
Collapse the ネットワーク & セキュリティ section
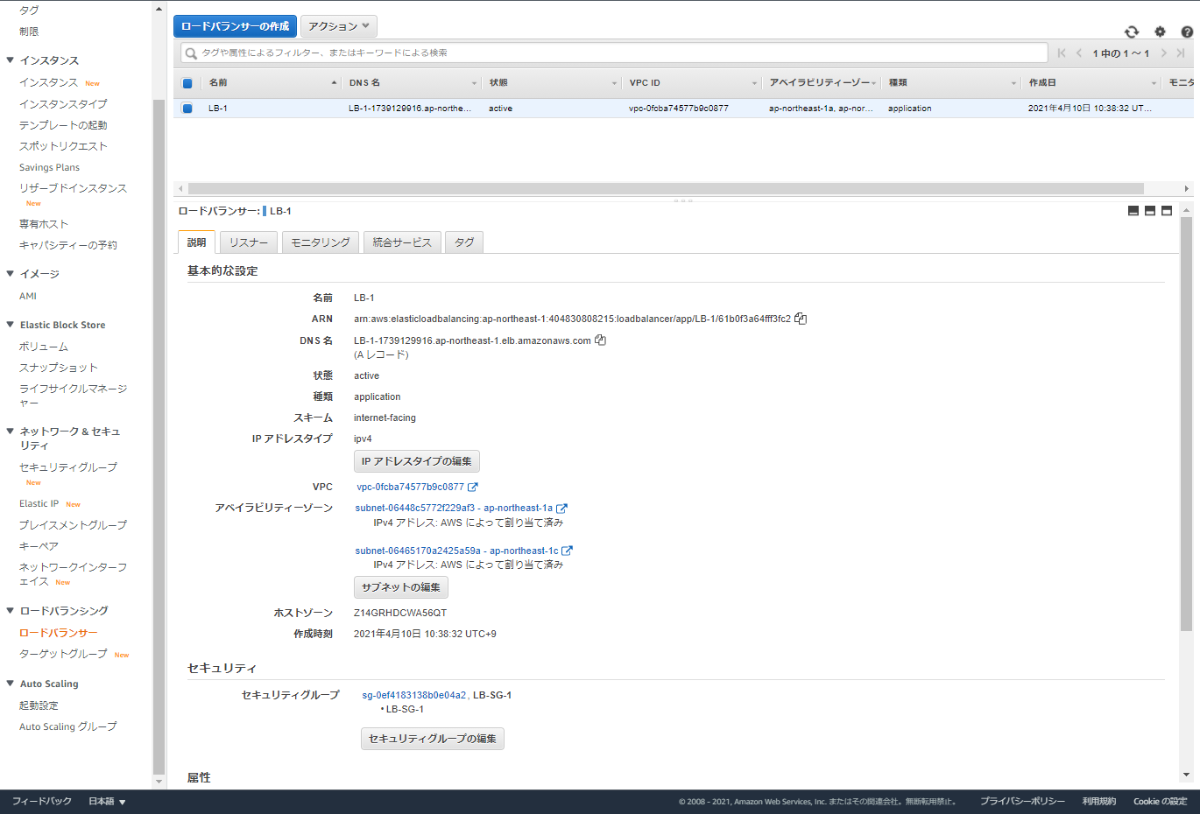[x=10, y=432]
